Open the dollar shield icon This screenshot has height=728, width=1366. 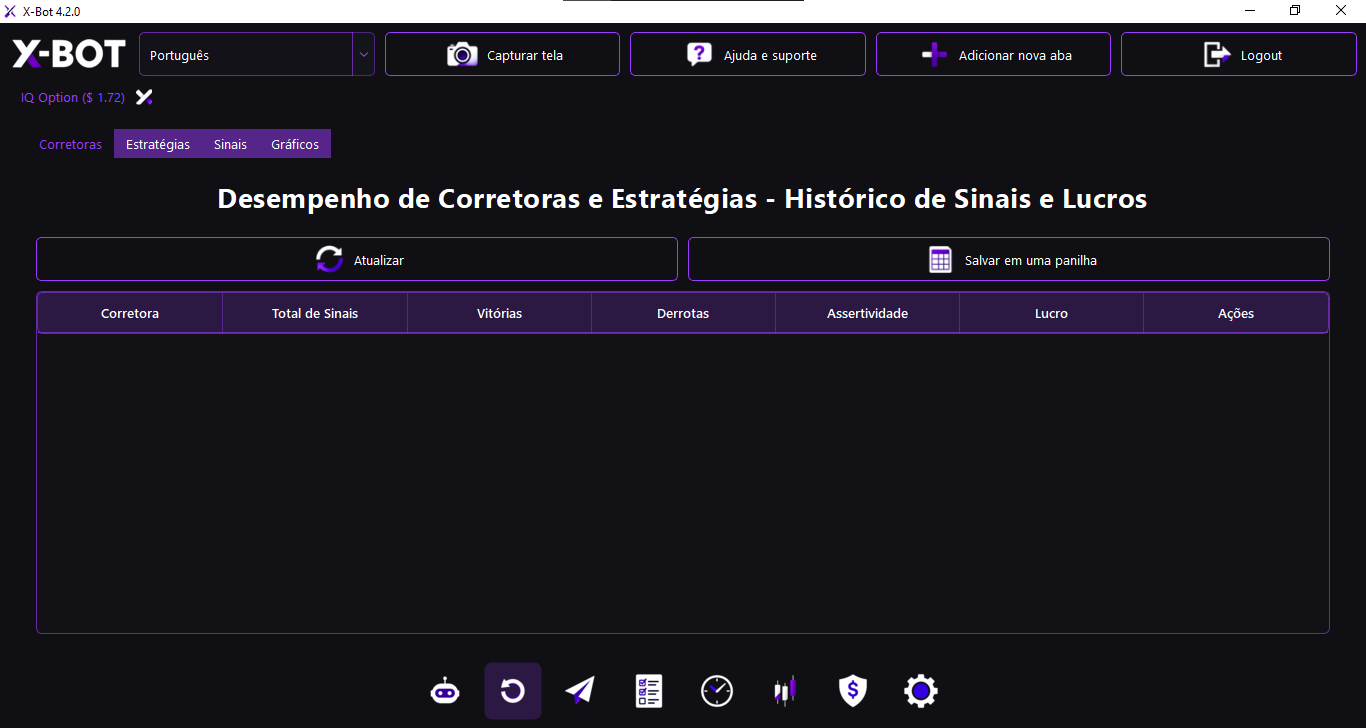point(852,691)
